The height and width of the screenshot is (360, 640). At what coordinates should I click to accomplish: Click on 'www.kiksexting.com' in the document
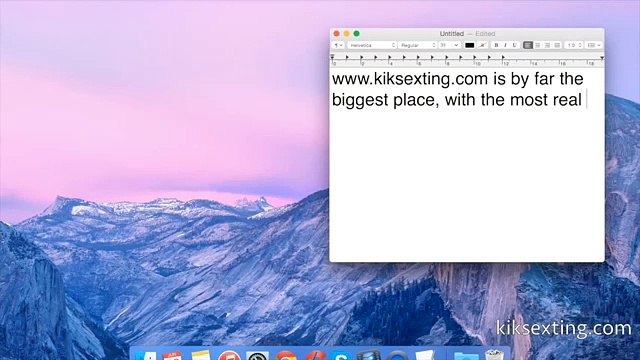coord(410,78)
